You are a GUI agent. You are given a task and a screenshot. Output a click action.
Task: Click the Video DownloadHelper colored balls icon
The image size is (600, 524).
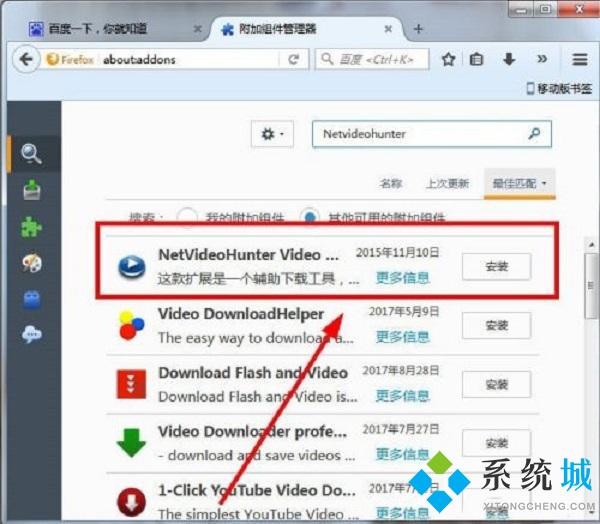[131, 326]
